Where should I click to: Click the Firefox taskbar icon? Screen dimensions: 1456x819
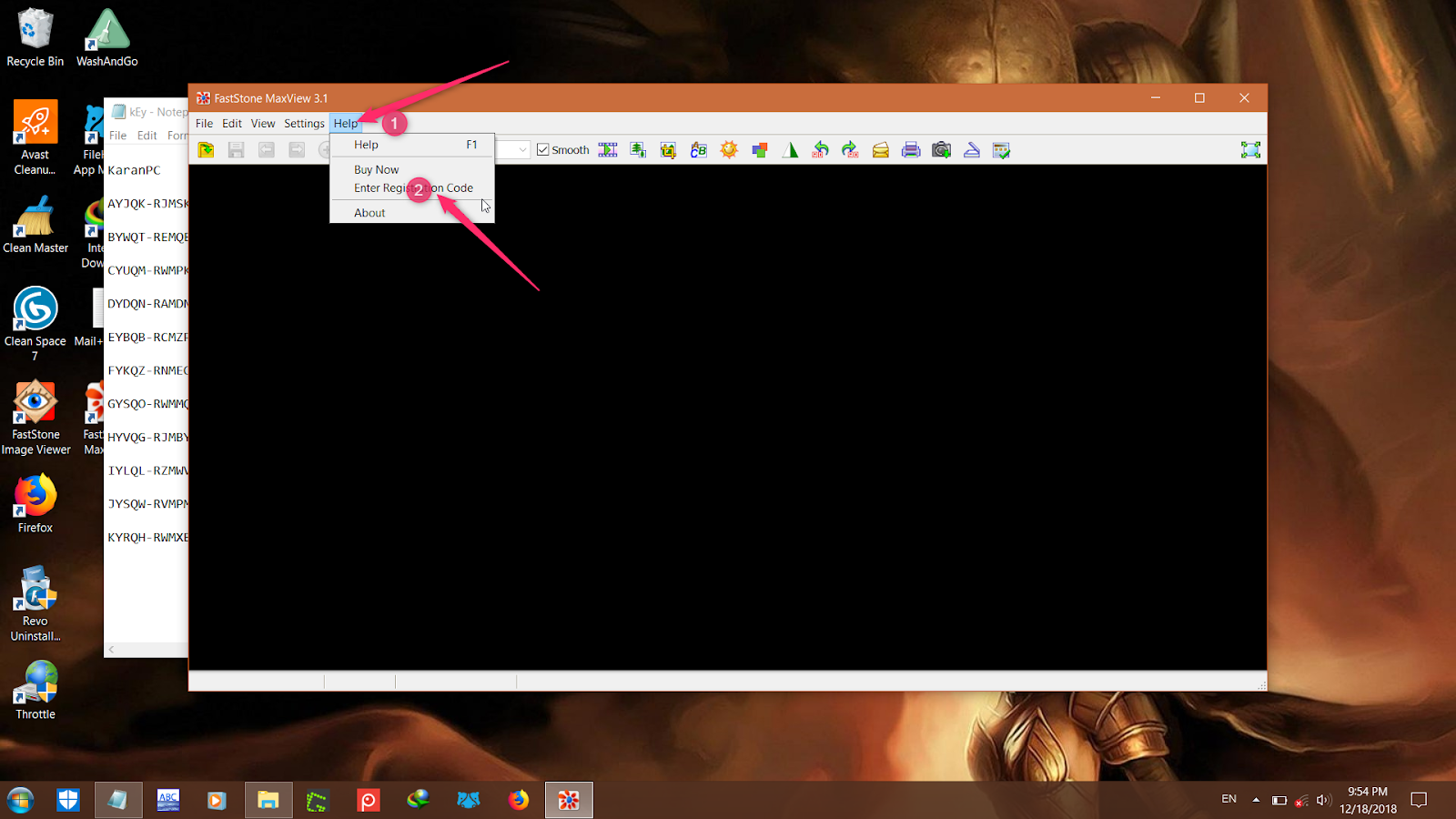click(x=519, y=800)
